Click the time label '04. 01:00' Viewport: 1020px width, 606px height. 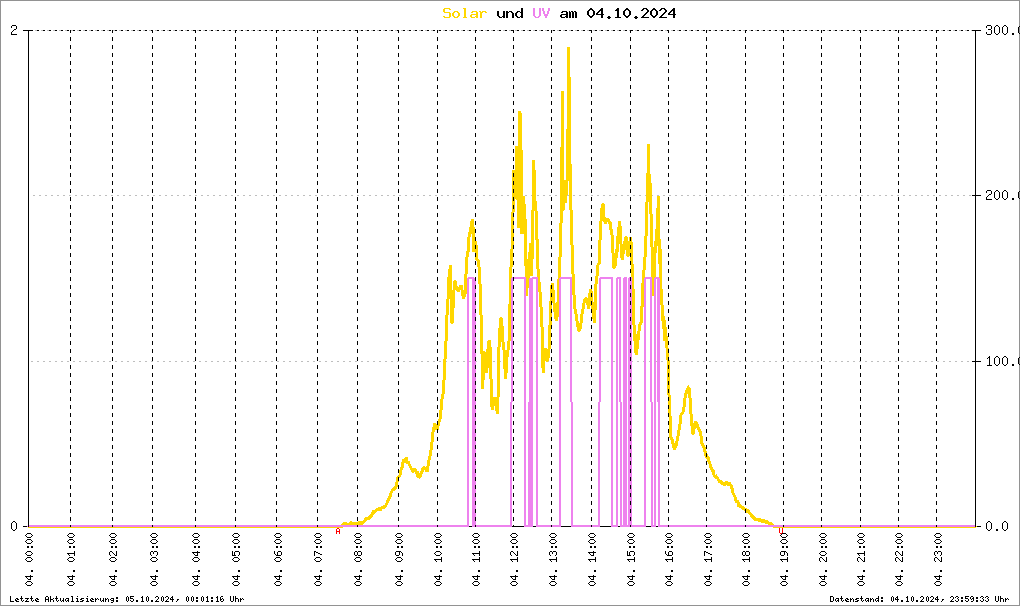tap(71, 560)
